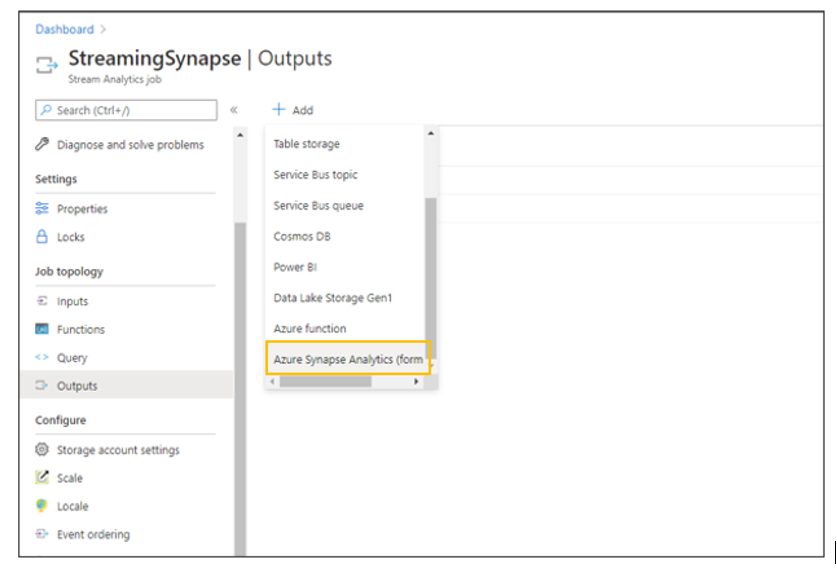The height and width of the screenshot is (576, 837).
Task: Click the Settings section heading
Action: pos(56,179)
